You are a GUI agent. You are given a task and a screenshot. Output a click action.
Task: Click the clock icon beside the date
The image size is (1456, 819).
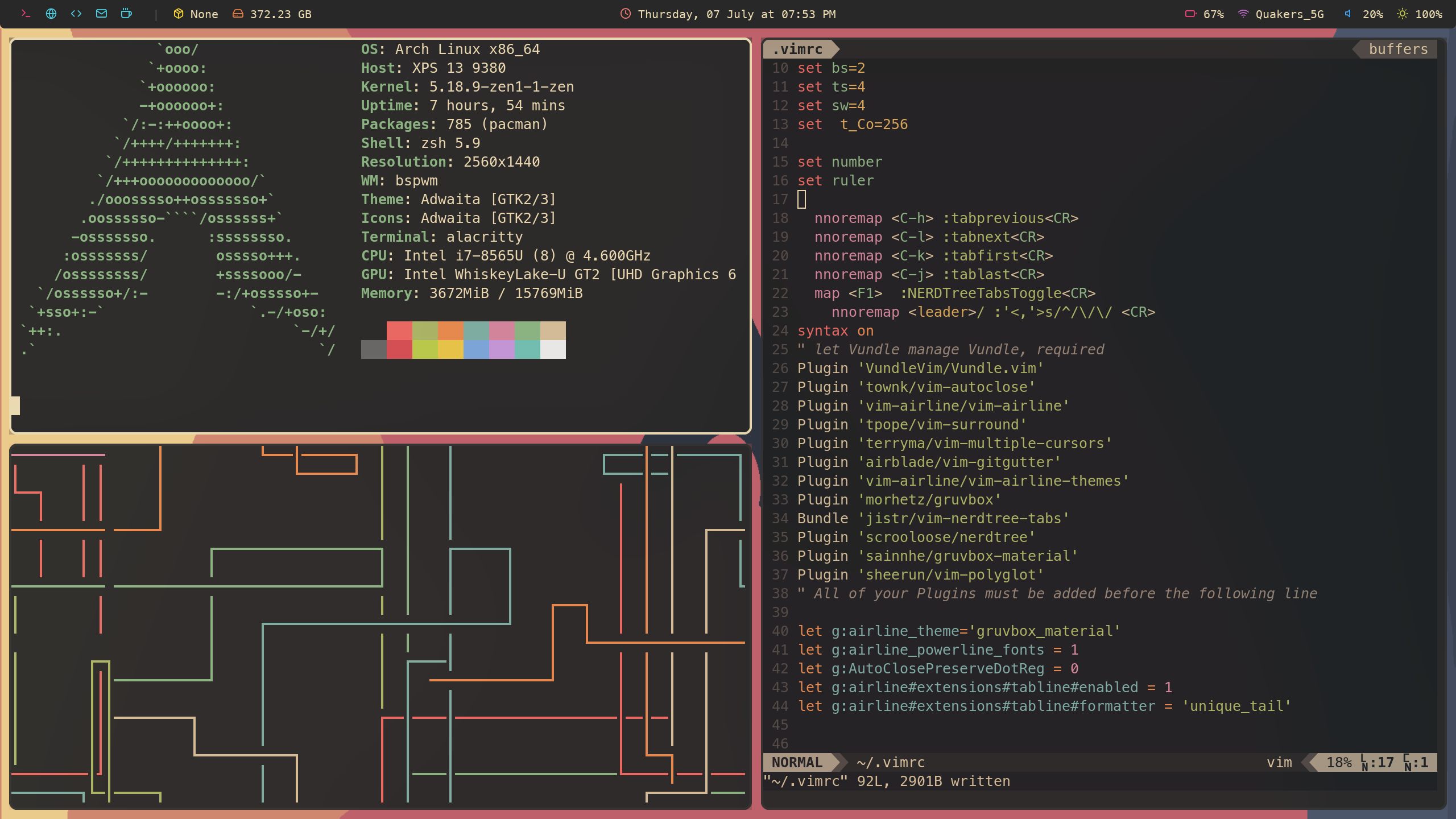pyautogui.click(x=626, y=14)
